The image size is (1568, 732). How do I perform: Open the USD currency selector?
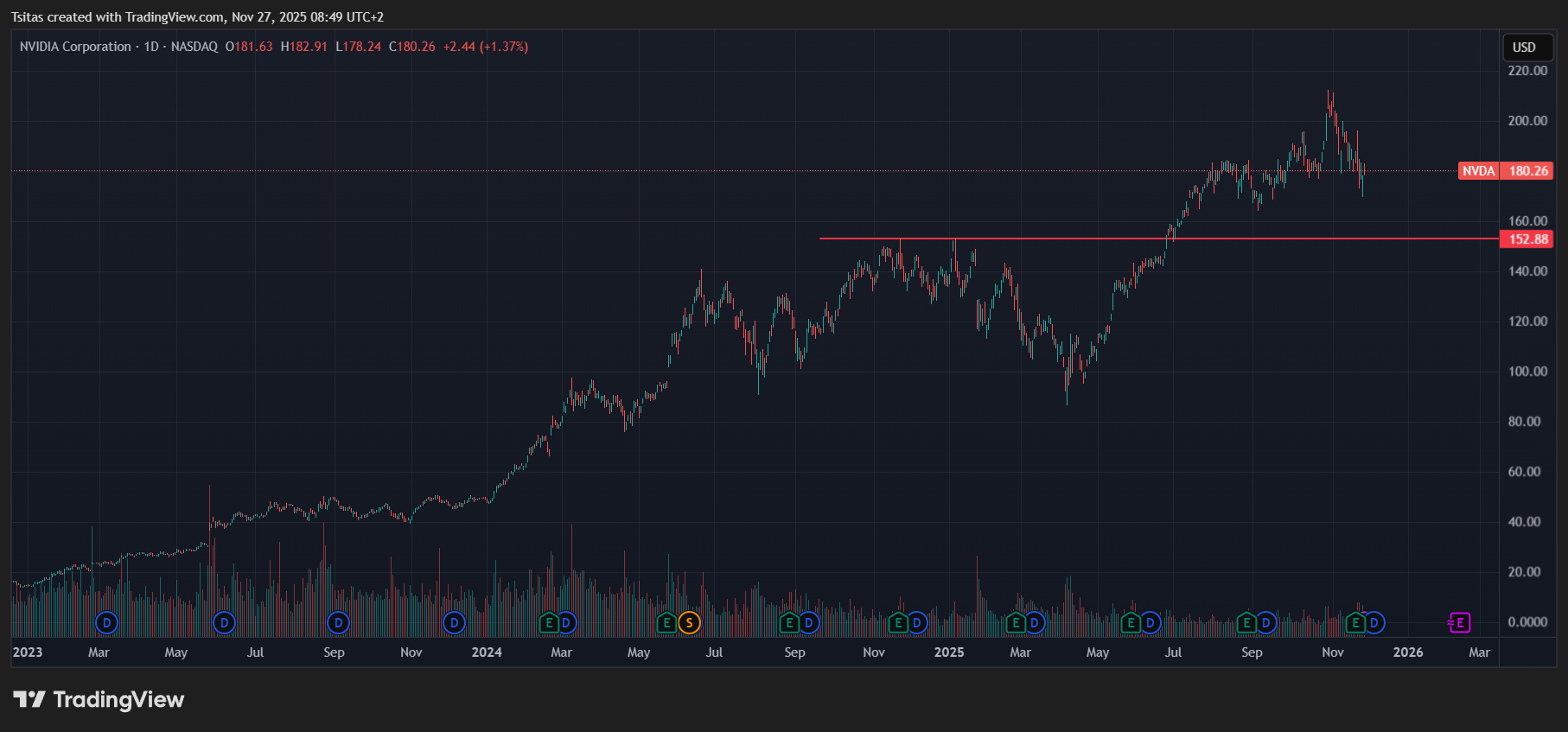coord(1524,48)
